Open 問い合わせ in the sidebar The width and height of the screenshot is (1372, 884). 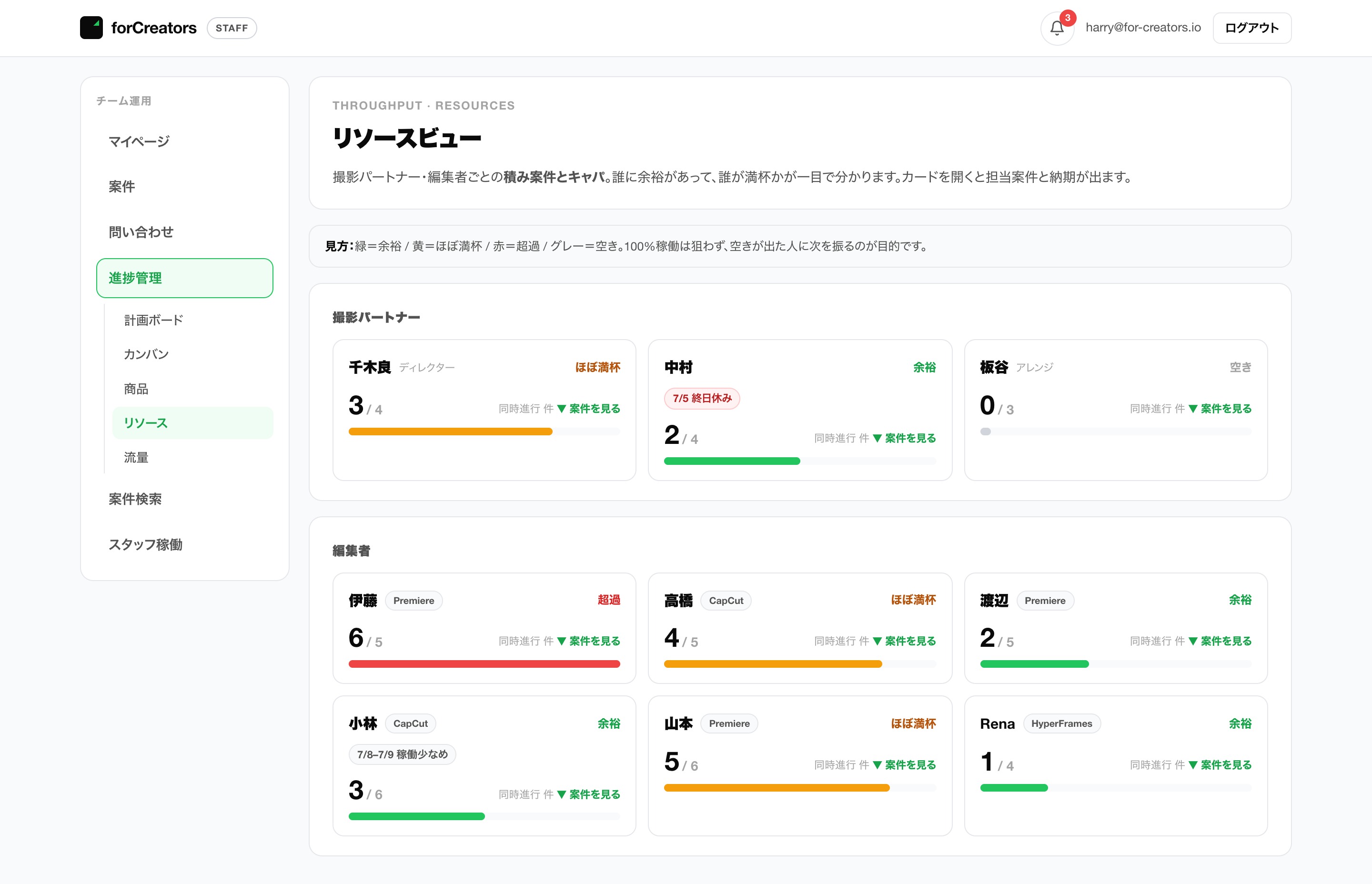point(184,232)
